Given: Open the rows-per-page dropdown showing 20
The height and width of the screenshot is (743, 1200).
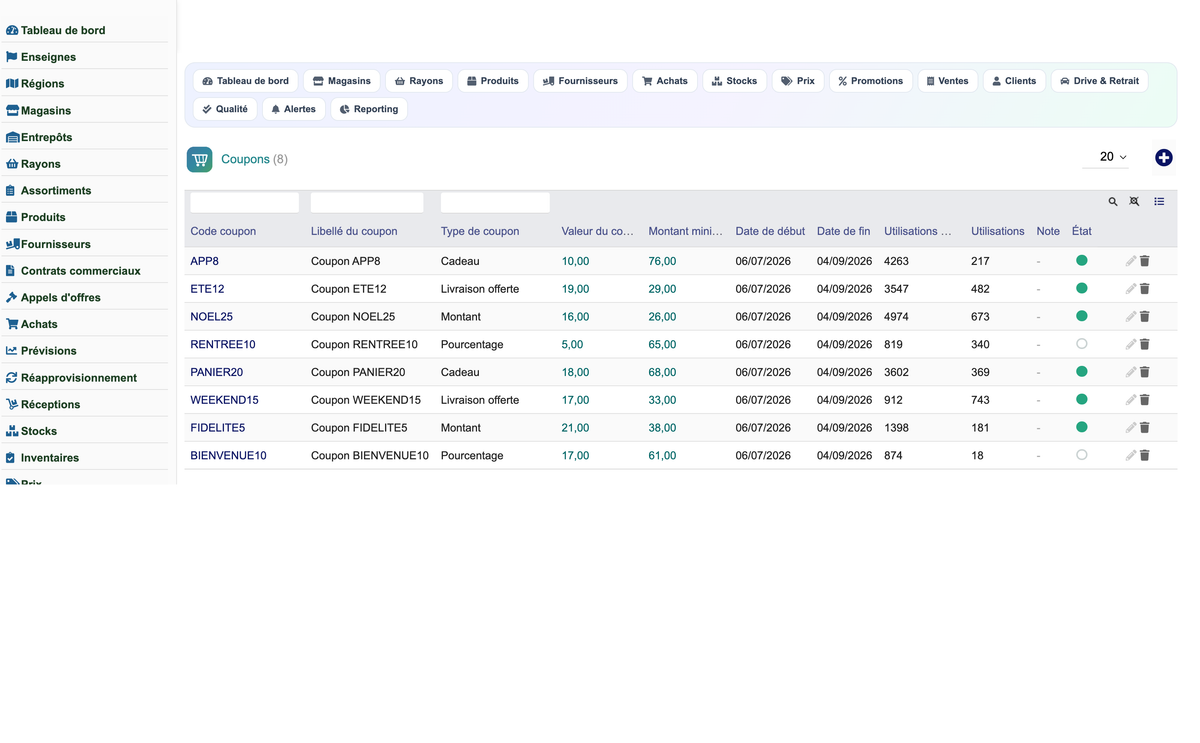Looking at the screenshot, I should click(x=1107, y=157).
